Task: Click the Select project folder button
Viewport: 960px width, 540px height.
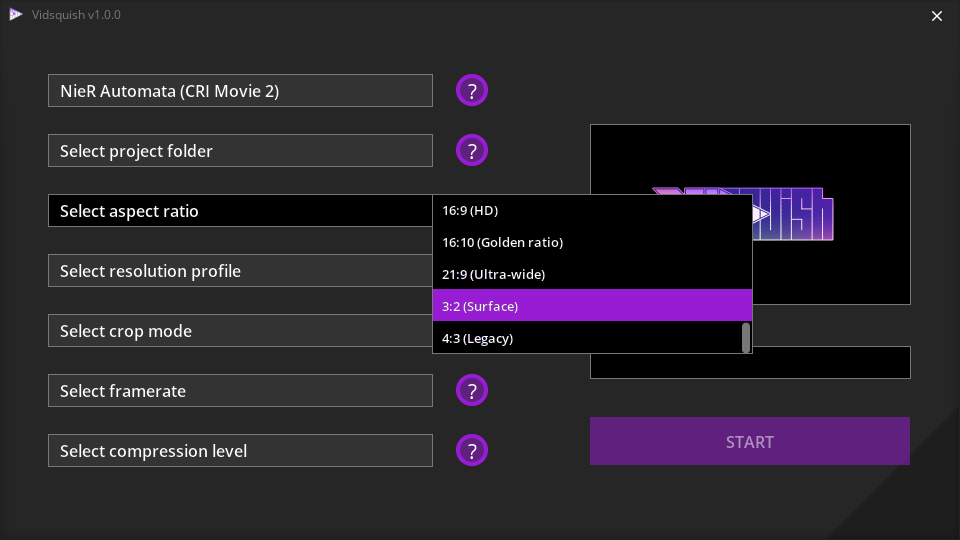Action: pos(240,151)
